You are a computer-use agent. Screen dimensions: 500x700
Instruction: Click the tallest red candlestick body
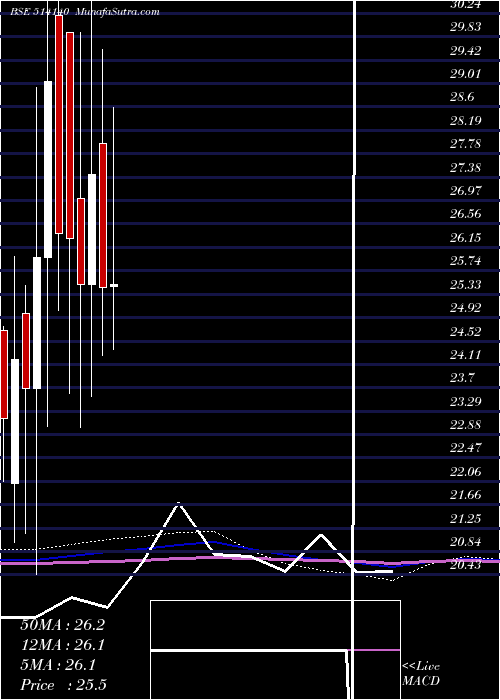click(x=59, y=124)
